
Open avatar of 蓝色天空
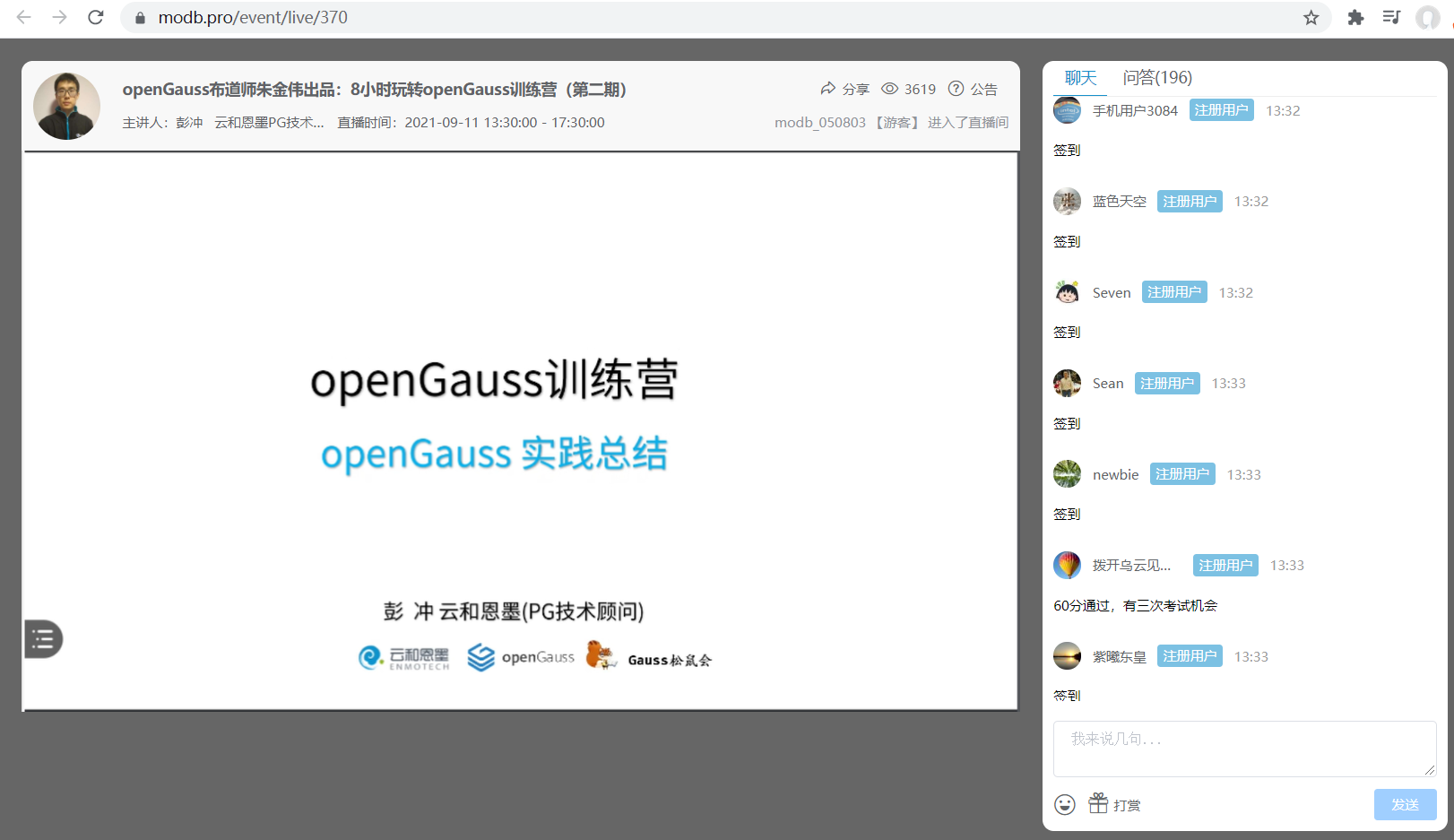1067,201
